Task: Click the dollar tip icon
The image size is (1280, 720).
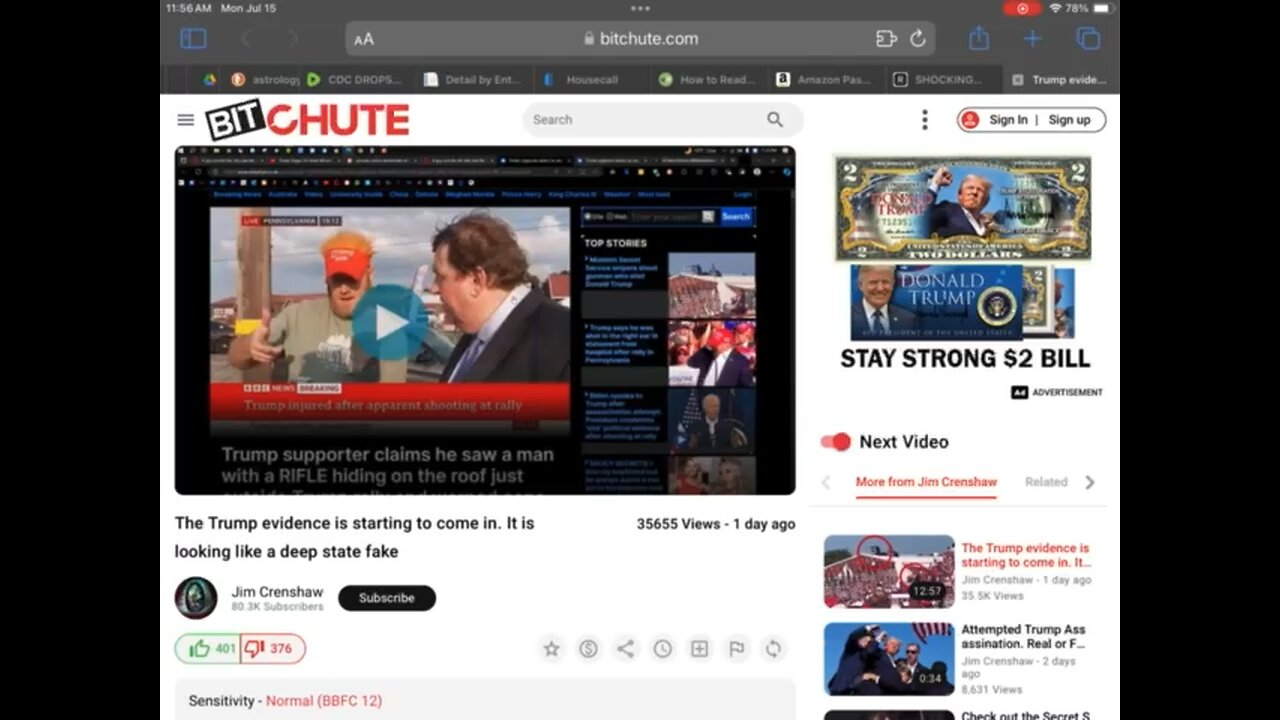Action: pyautogui.click(x=588, y=649)
